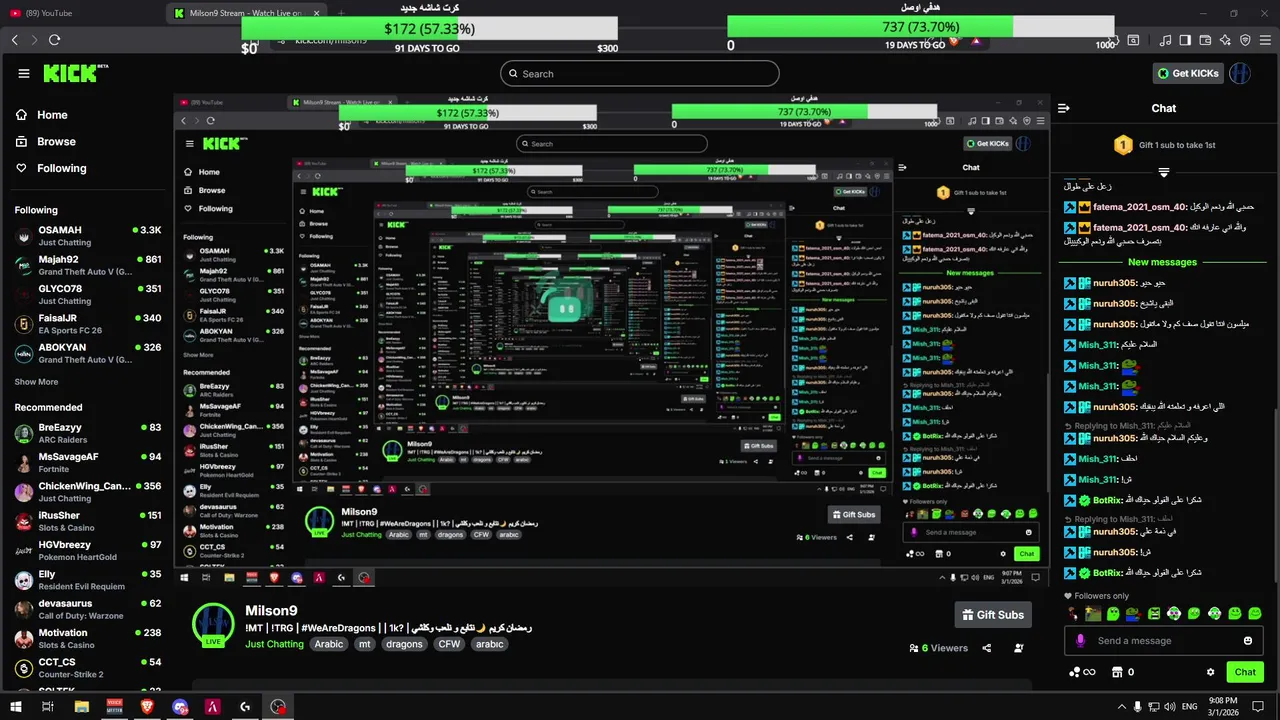Click the Get KICKs button
The width and height of the screenshot is (1280, 720).
pos(1189,73)
